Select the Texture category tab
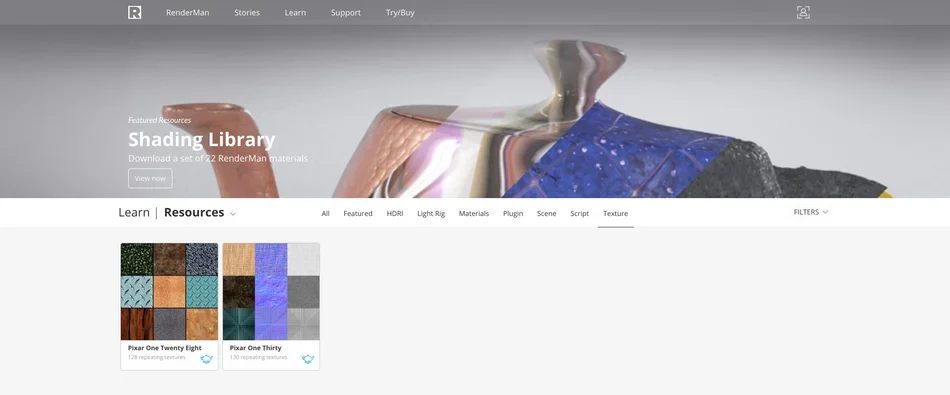 [616, 213]
